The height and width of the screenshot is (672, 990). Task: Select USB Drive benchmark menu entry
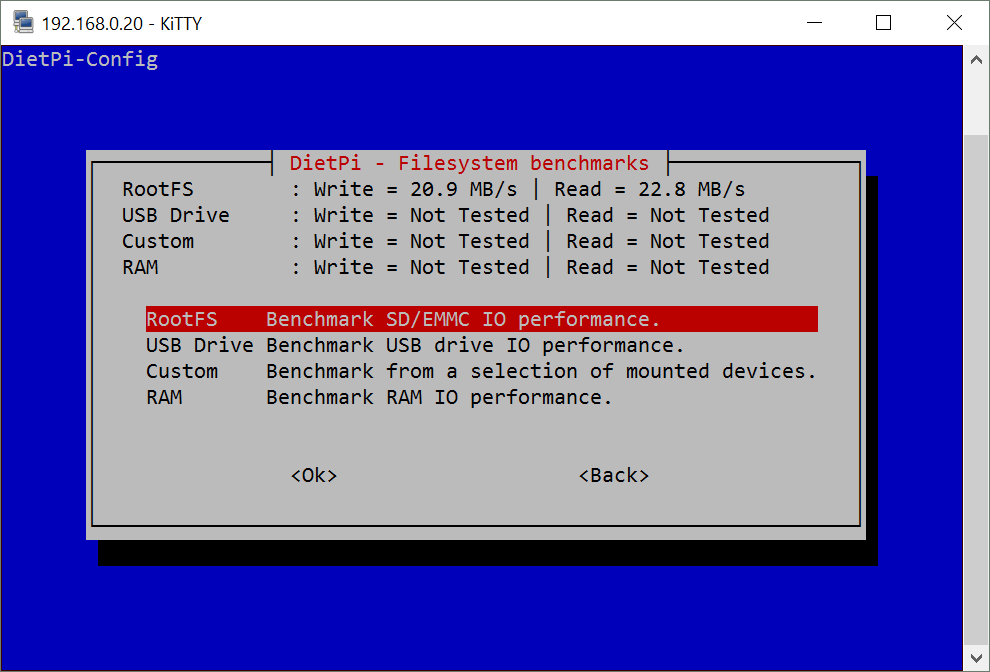(x=415, y=345)
